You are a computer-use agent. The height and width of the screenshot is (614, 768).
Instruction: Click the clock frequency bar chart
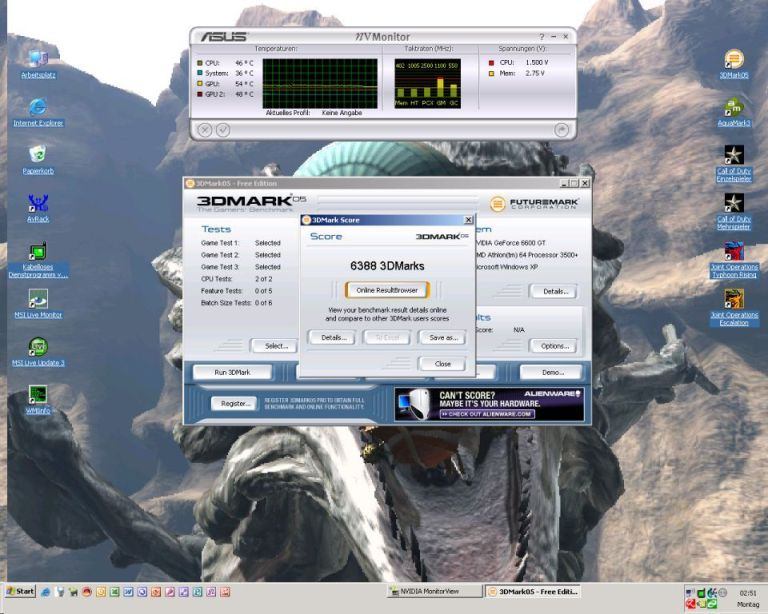click(428, 83)
